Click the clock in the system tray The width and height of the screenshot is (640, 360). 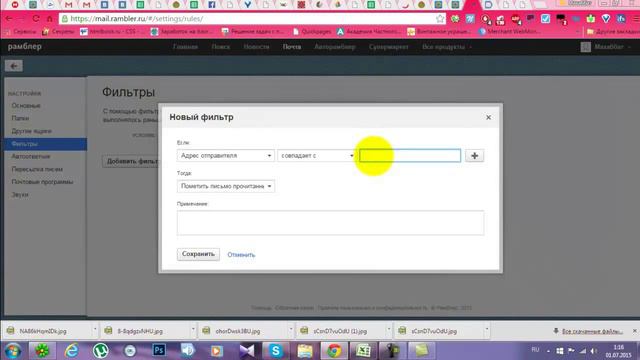(x=618, y=351)
